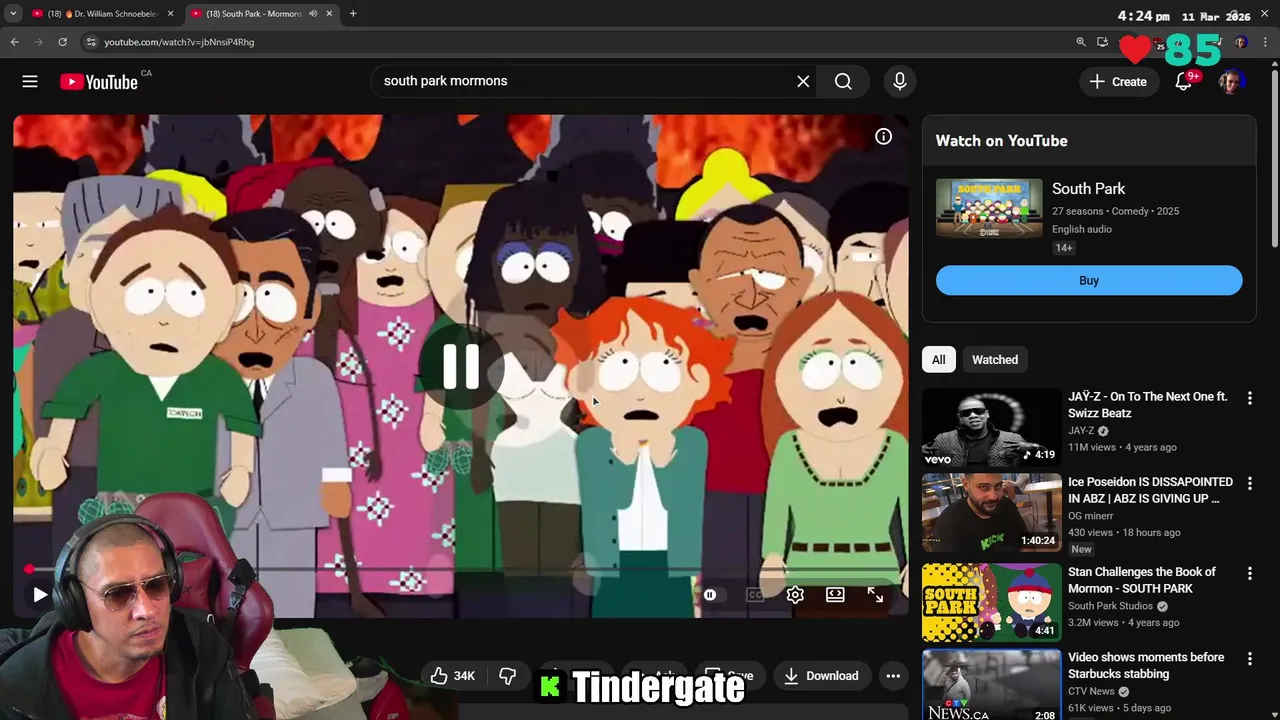The width and height of the screenshot is (1280, 720).
Task: Mute the South Park tab audio icon
Action: pos(313,14)
